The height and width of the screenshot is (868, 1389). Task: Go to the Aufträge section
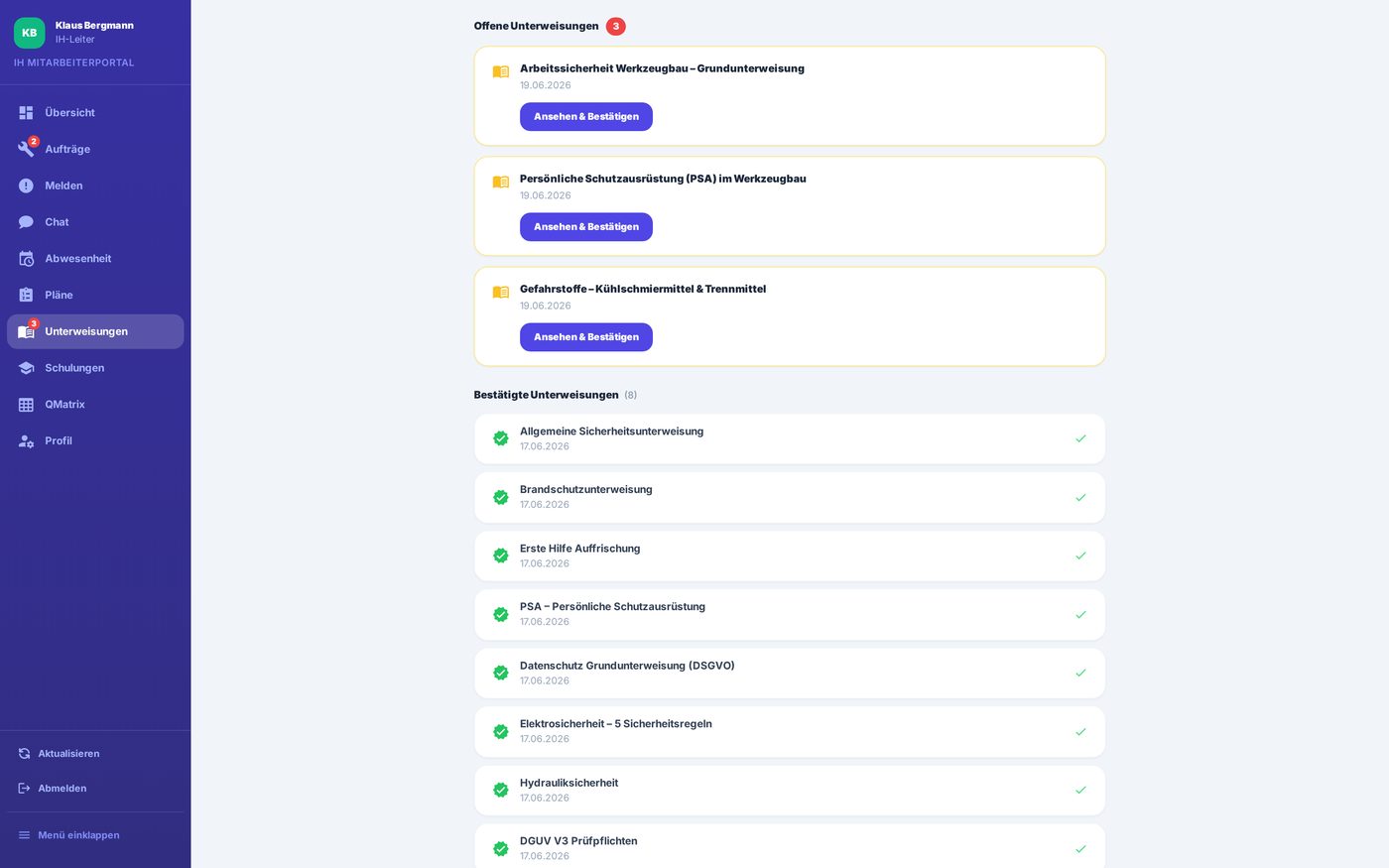(x=95, y=149)
